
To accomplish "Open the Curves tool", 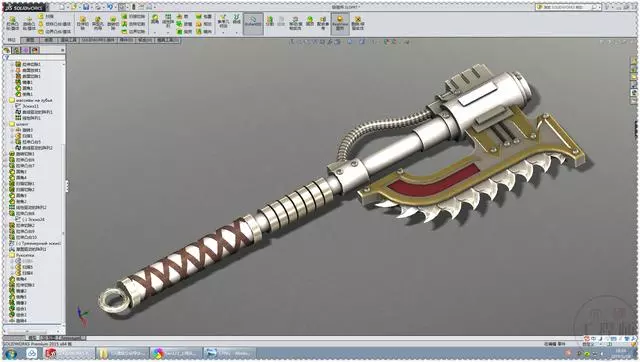I will coord(237,20).
